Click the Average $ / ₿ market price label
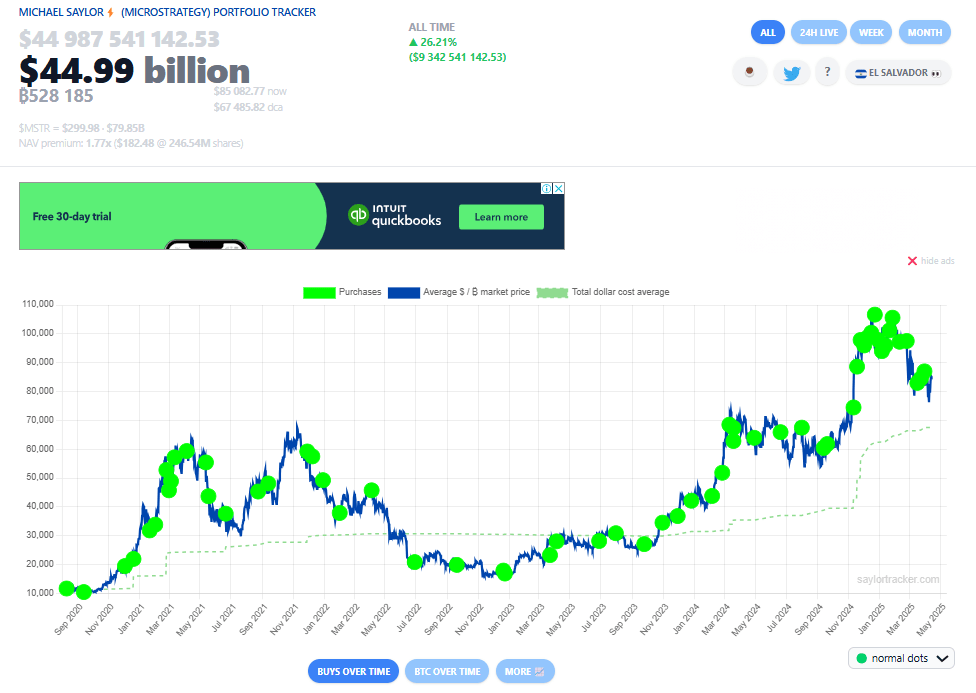The width and height of the screenshot is (976, 693). tap(476, 292)
